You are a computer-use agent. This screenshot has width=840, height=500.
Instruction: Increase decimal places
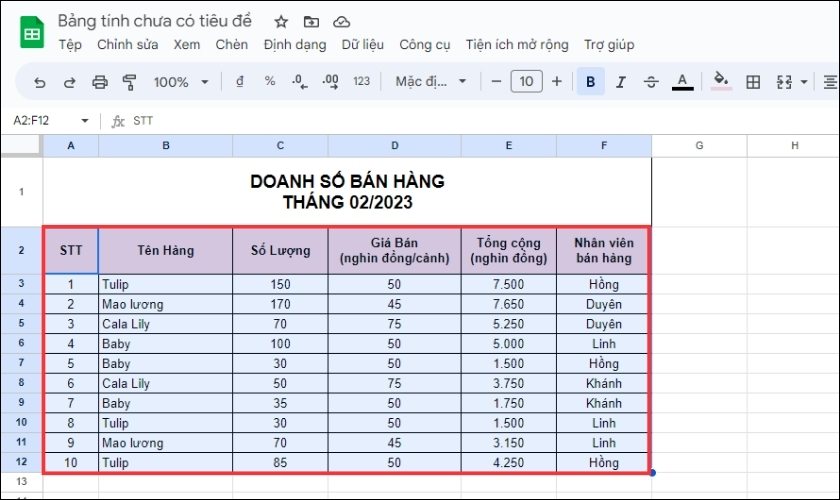pos(331,81)
